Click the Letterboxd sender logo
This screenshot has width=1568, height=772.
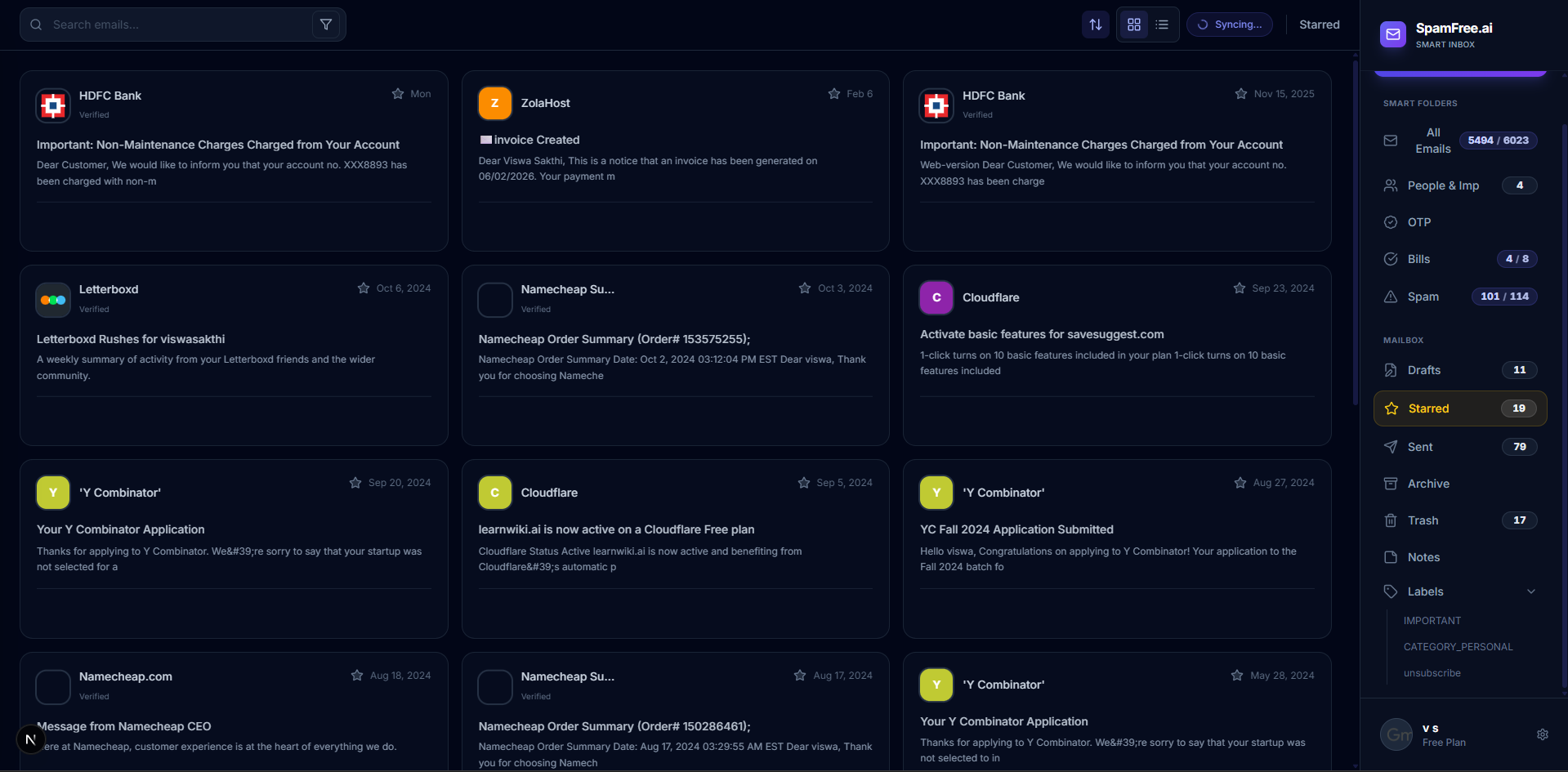pyautogui.click(x=53, y=300)
